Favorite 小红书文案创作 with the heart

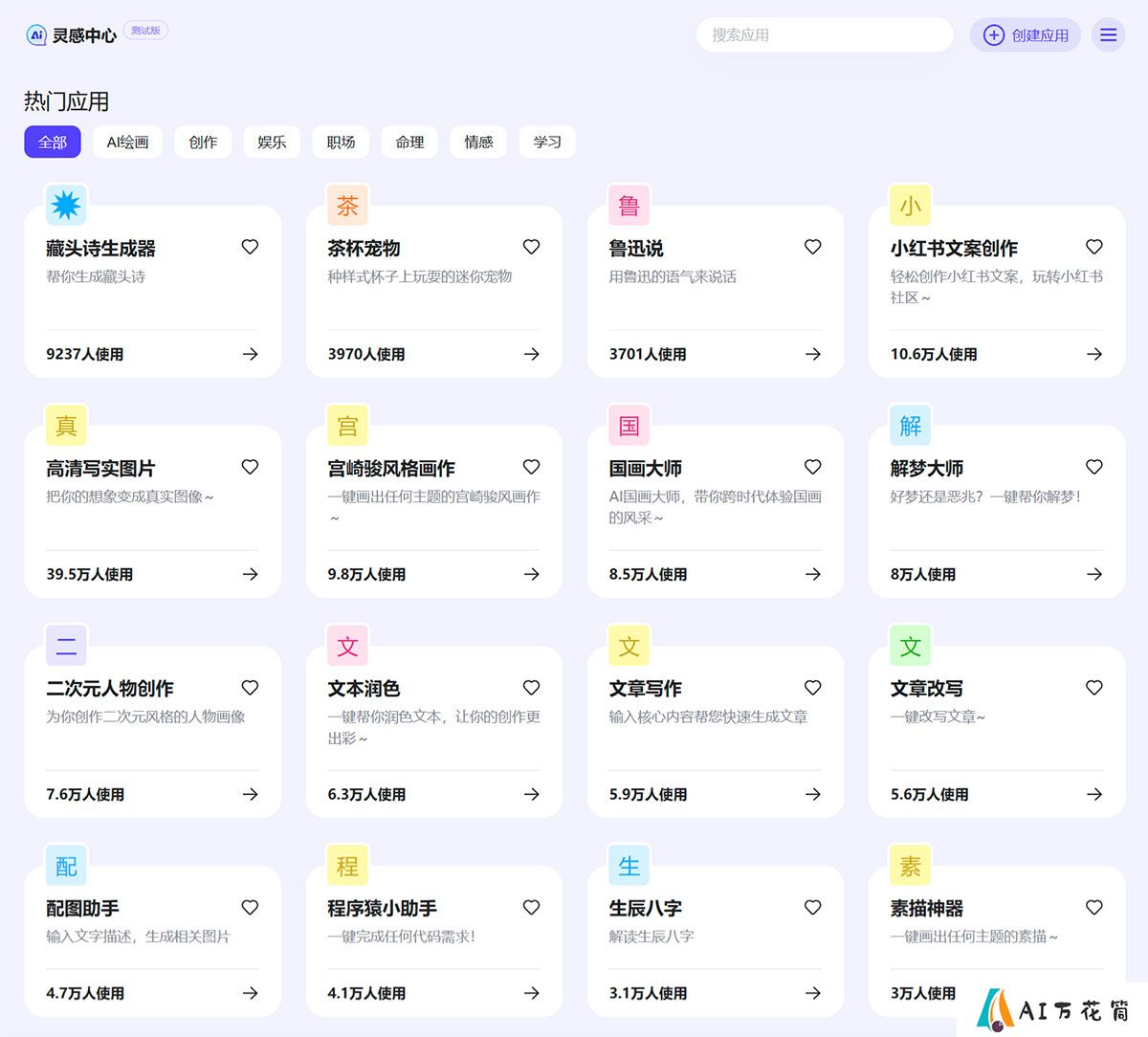[x=1093, y=247]
